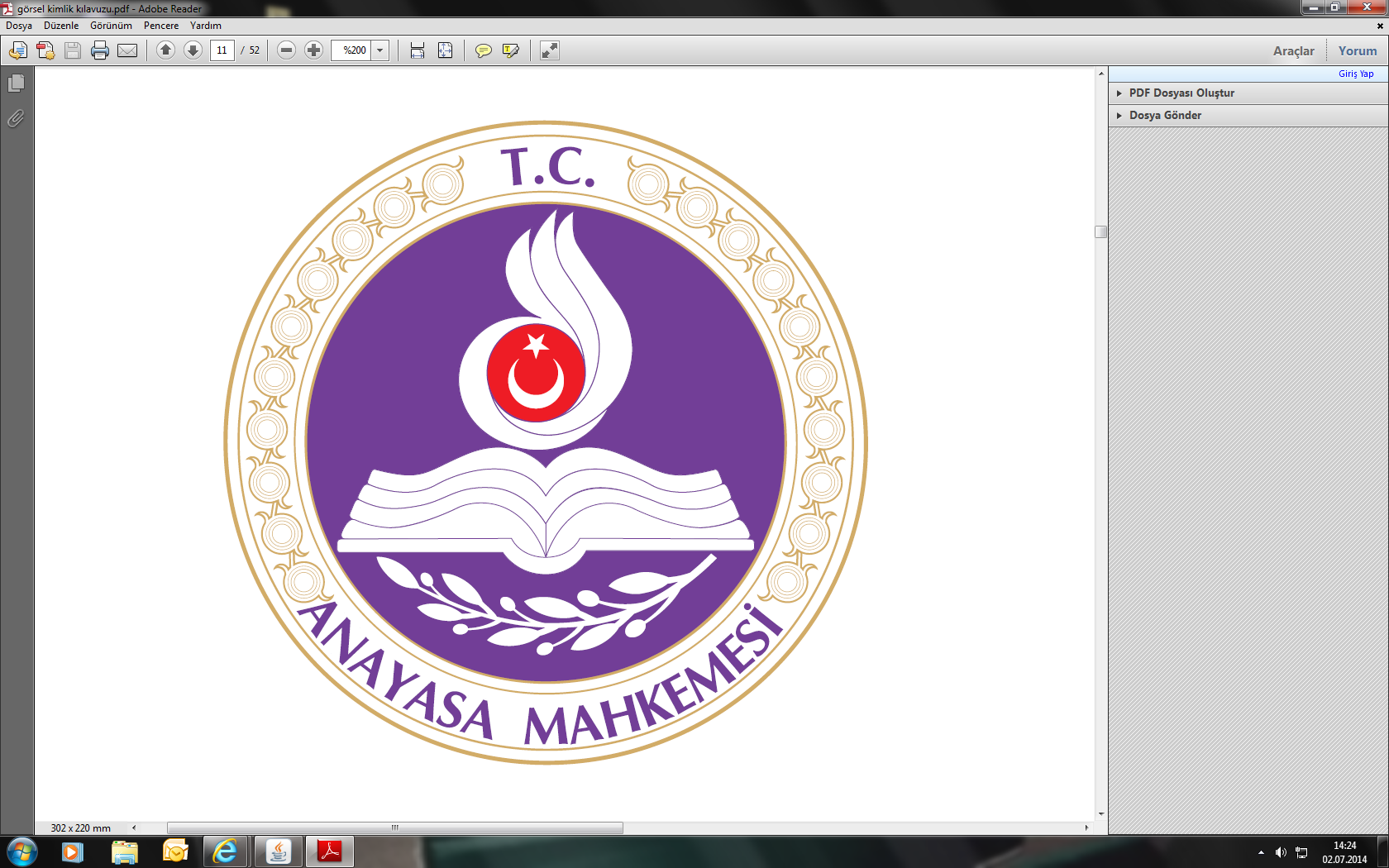Screen dimensions: 1389x868
Task: Click the Create PDF online toolbar icon
Action: [18, 50]
